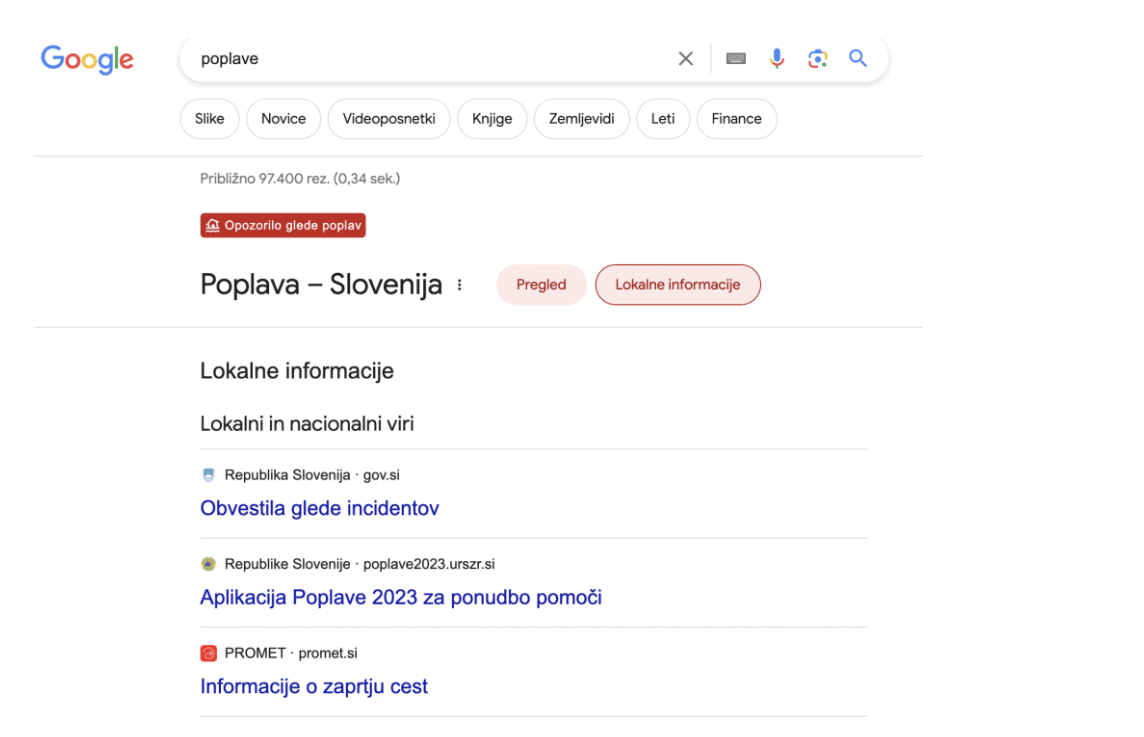Image resolution: width=1144 pixels, height=737 pixels.
Task: Select the Lokalne informacije chip
Action: click(x=677, y=285)
